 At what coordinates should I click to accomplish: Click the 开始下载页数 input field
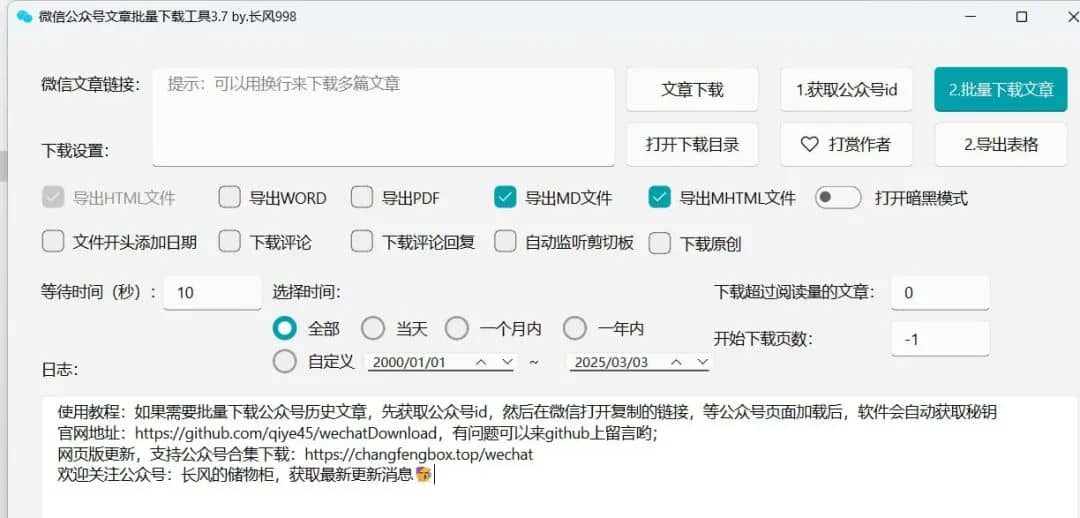pos(940,339)
